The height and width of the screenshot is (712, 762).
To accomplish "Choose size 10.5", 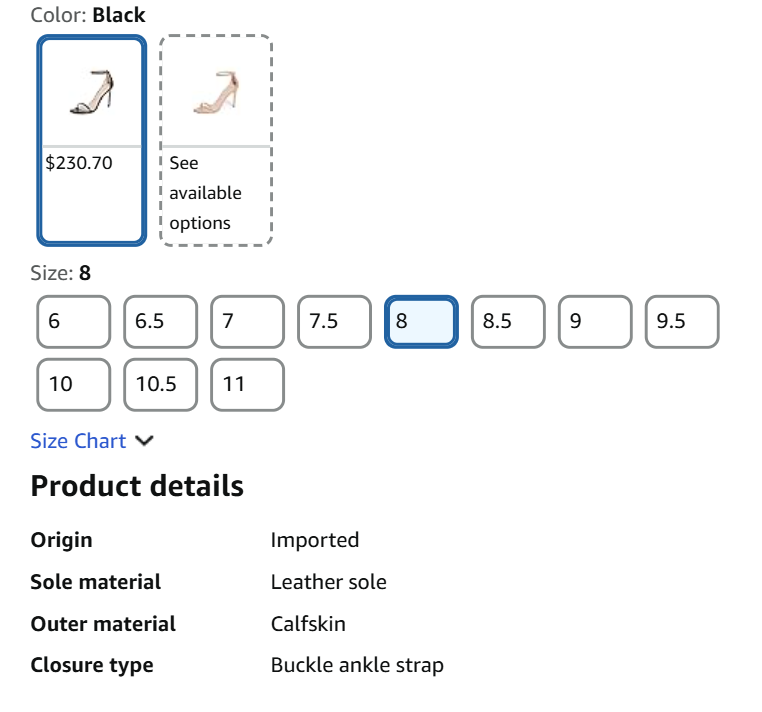I will (x=160, y=384).
